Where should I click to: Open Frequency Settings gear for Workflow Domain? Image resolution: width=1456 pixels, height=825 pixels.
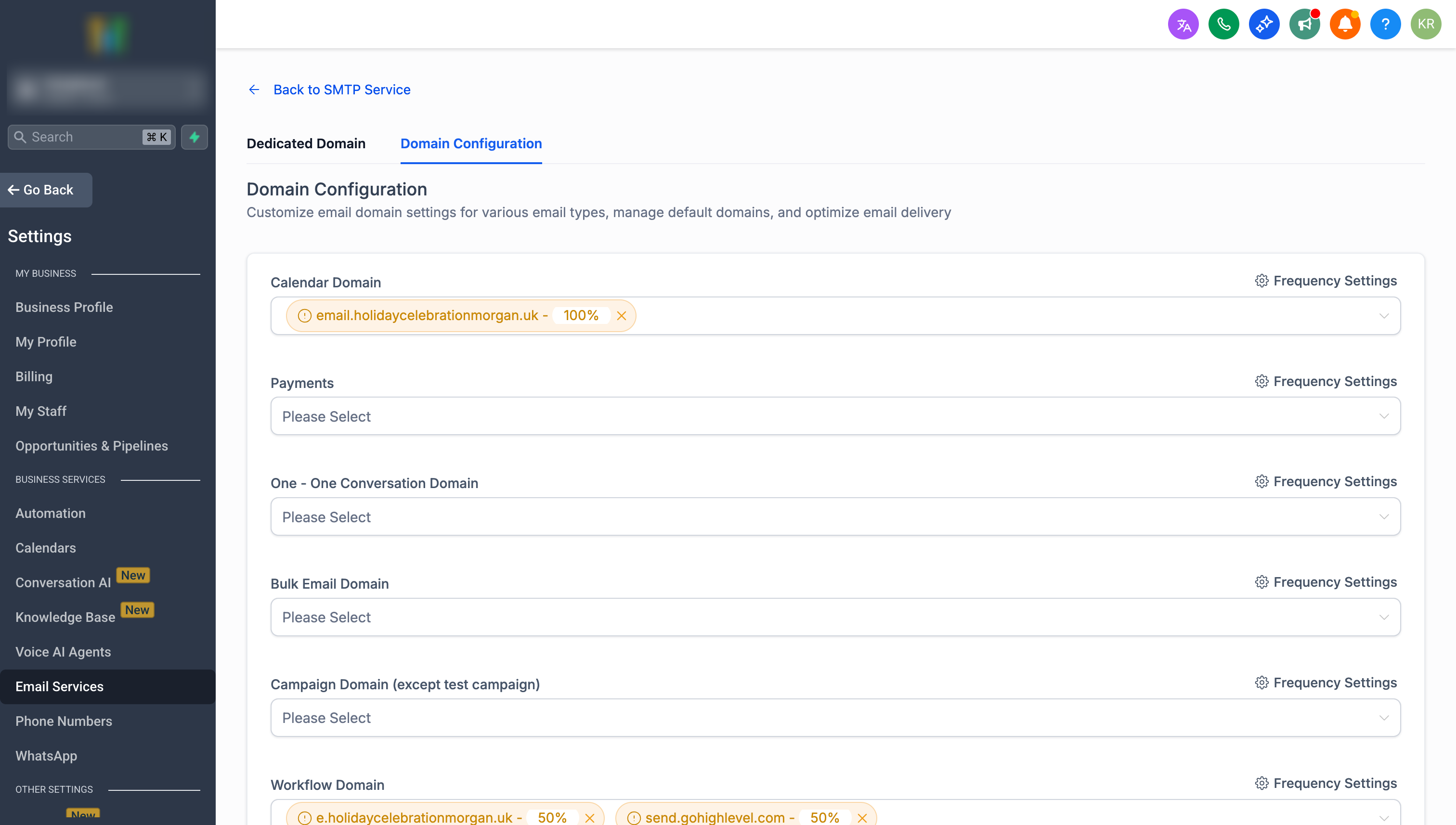[x=1261, y=783]
